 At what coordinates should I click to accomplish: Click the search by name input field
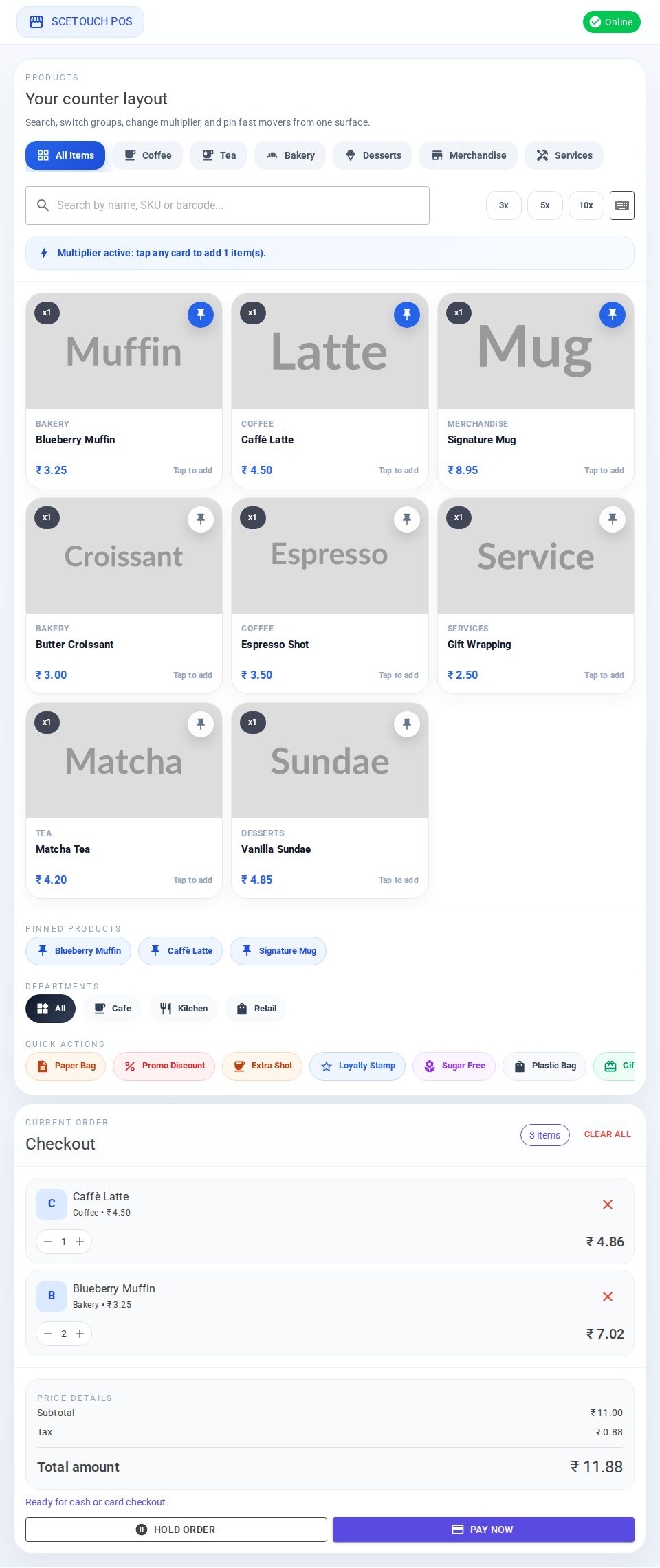click(x=227, y=205)
